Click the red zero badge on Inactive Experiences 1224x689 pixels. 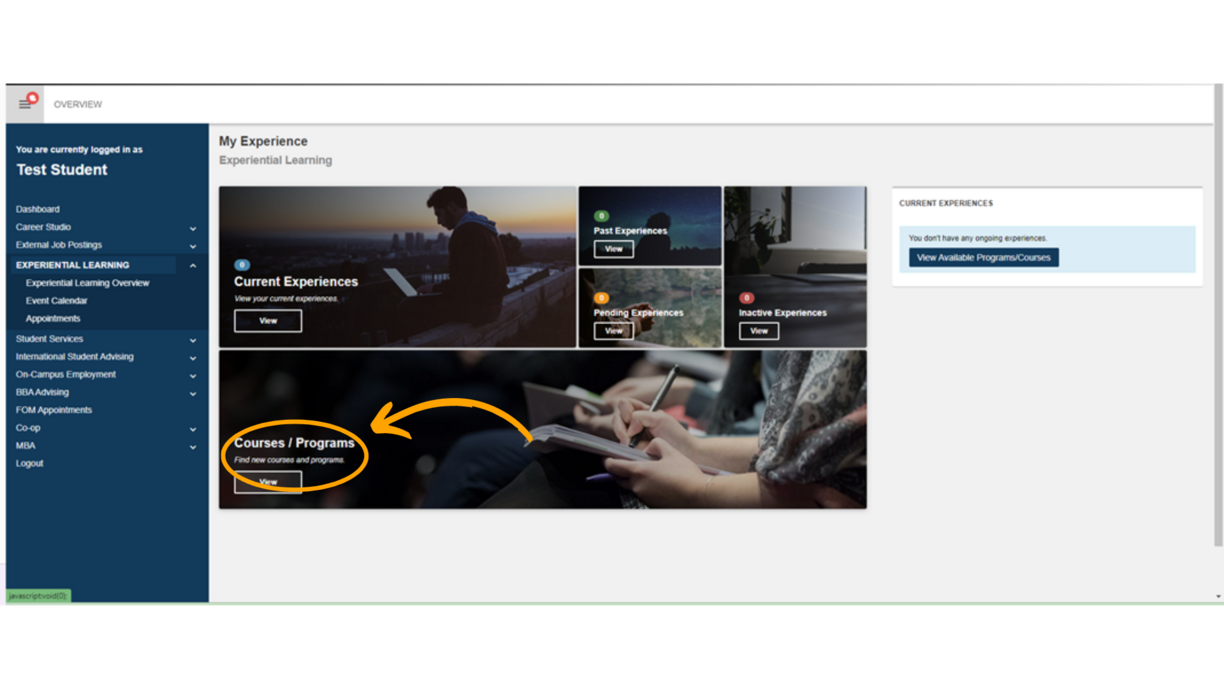pyautogui.click(x=745, y=296)
